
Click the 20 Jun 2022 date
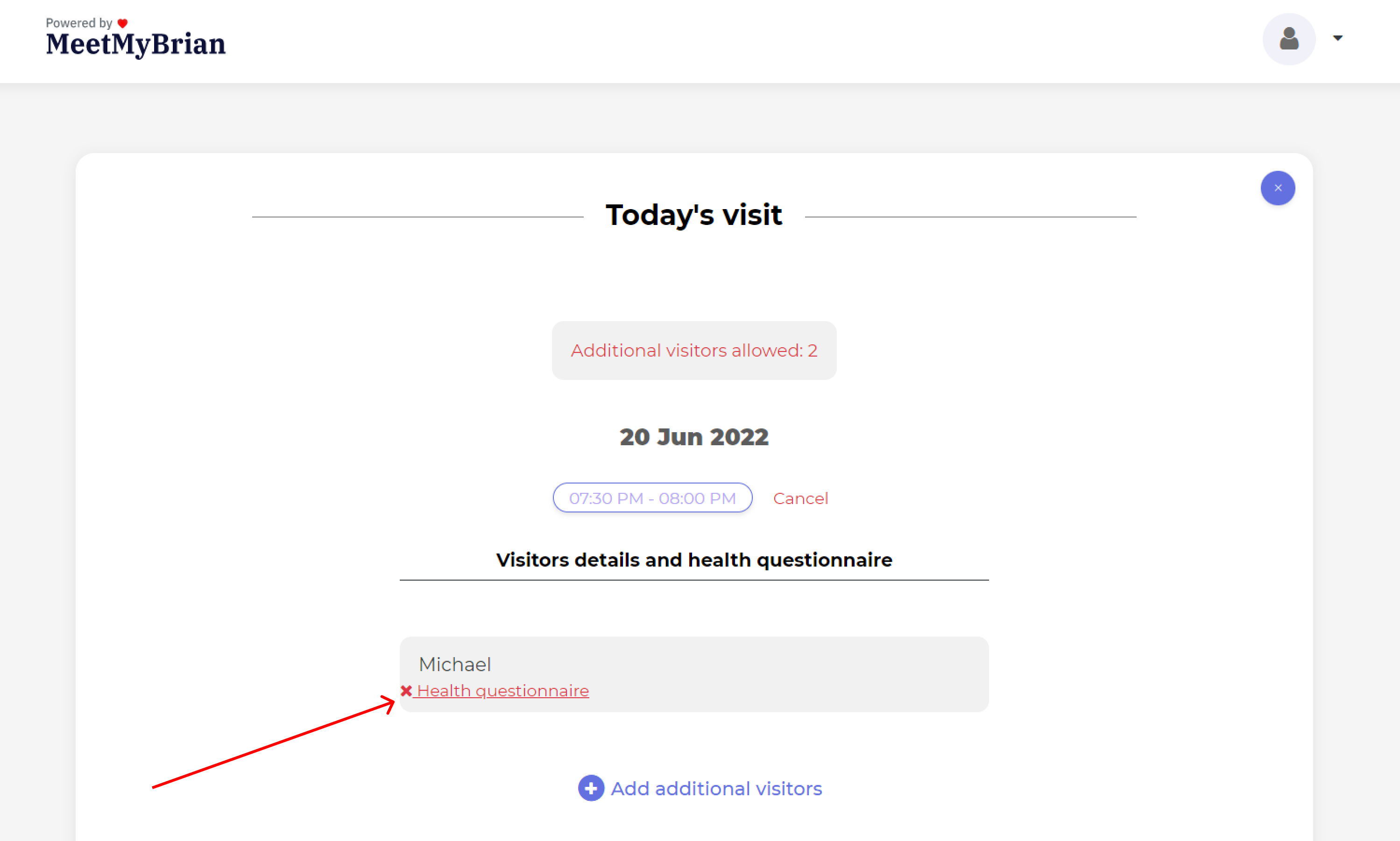coord(694,437)
